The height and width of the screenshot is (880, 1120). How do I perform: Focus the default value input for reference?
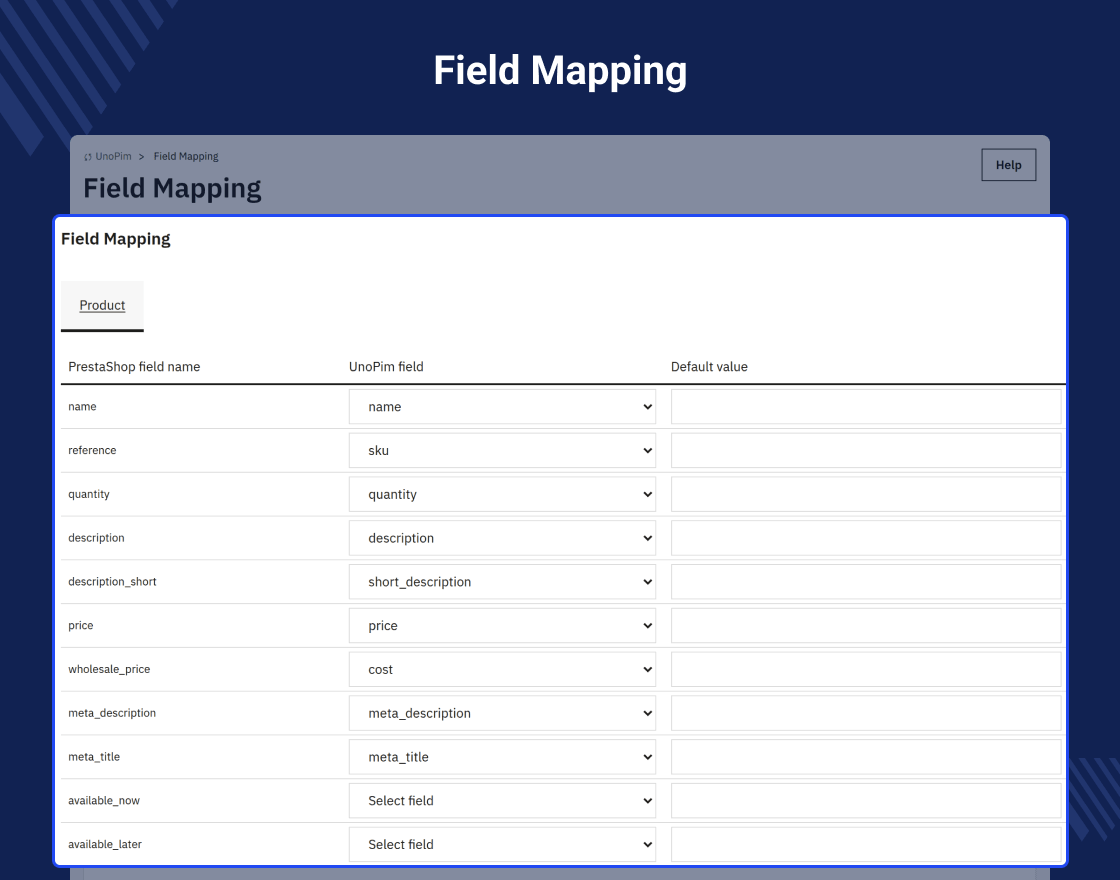(866, 450)
